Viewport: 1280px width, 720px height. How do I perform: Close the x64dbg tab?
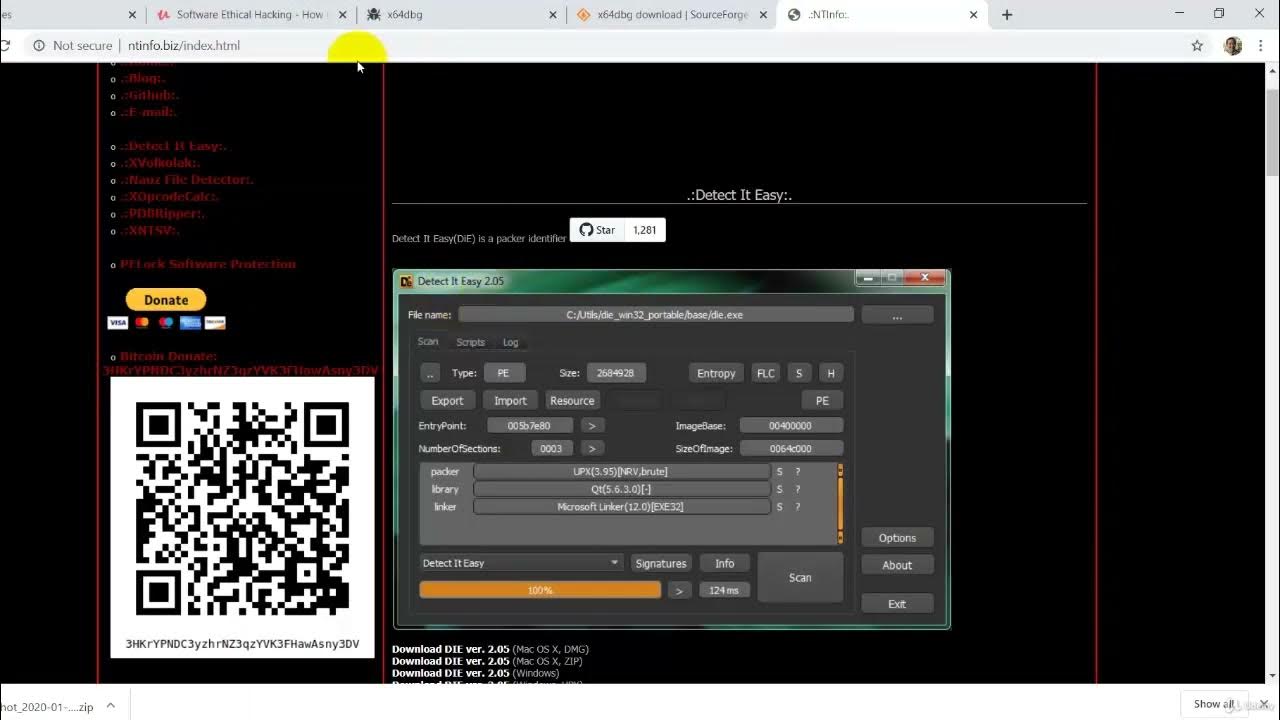(554, 15)
